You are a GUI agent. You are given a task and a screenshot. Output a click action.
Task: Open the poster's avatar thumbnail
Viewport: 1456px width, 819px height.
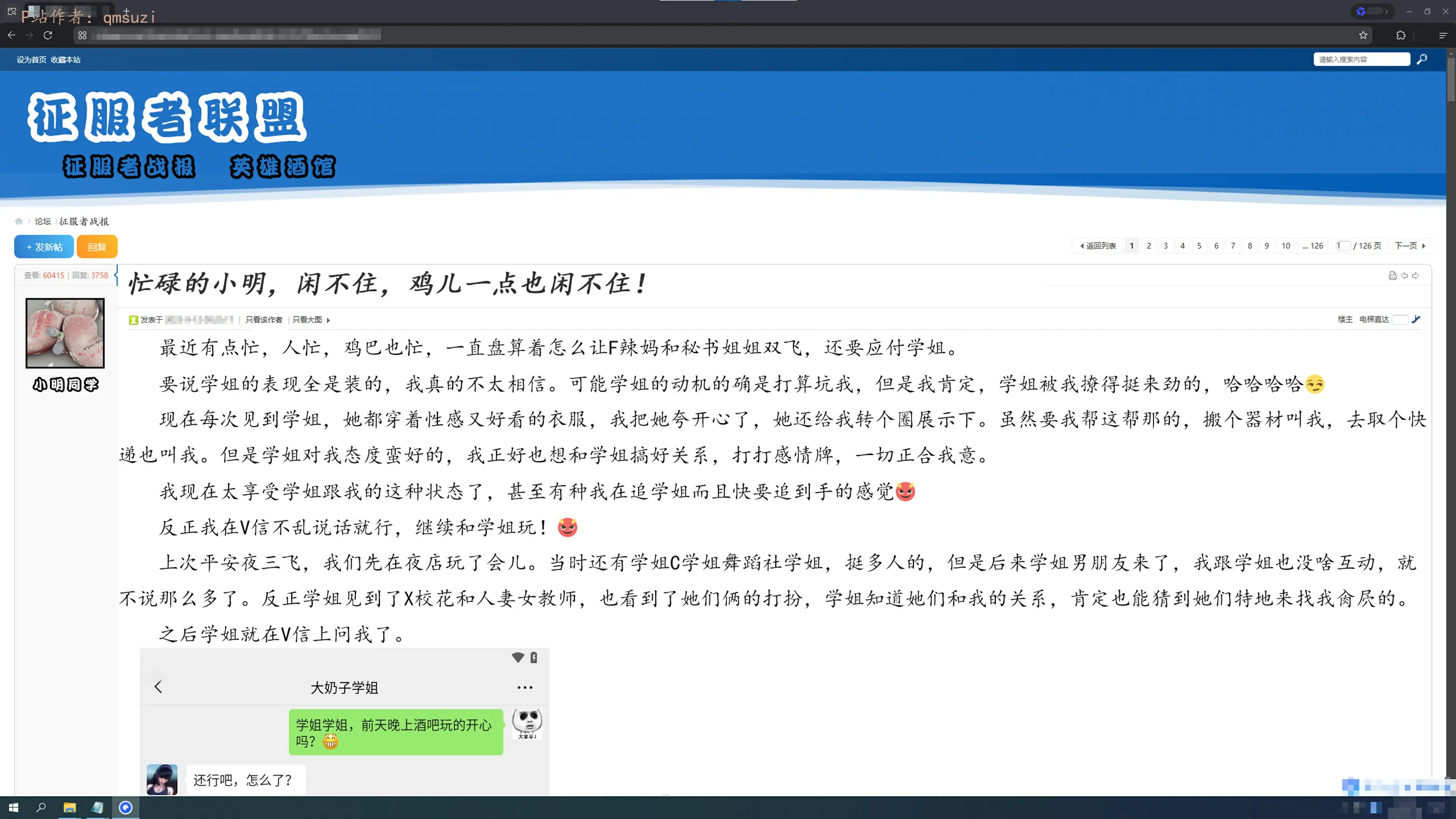click(65, 333)
